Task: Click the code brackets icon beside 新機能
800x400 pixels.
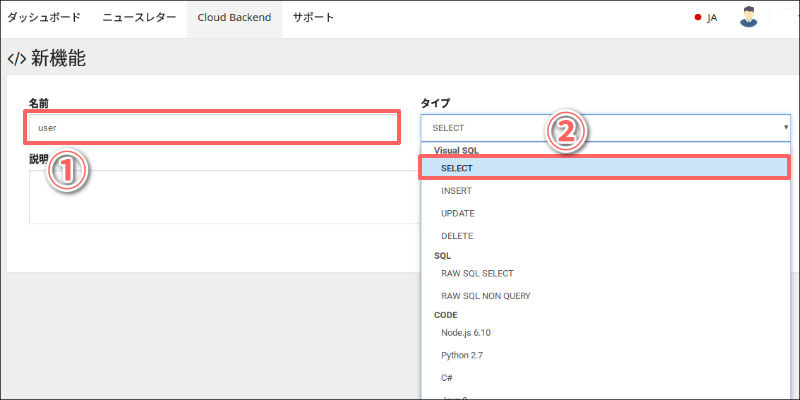Action: coord(16,59)
